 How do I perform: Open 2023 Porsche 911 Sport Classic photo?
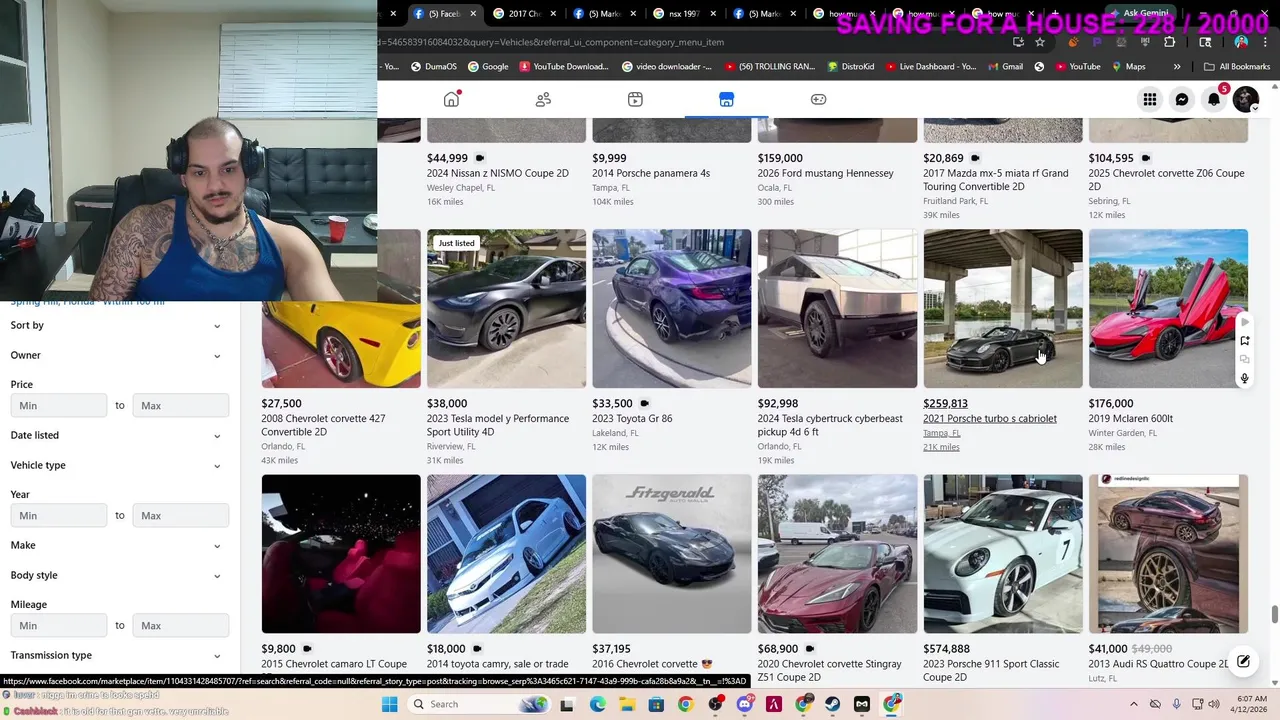coord(1002,554)
